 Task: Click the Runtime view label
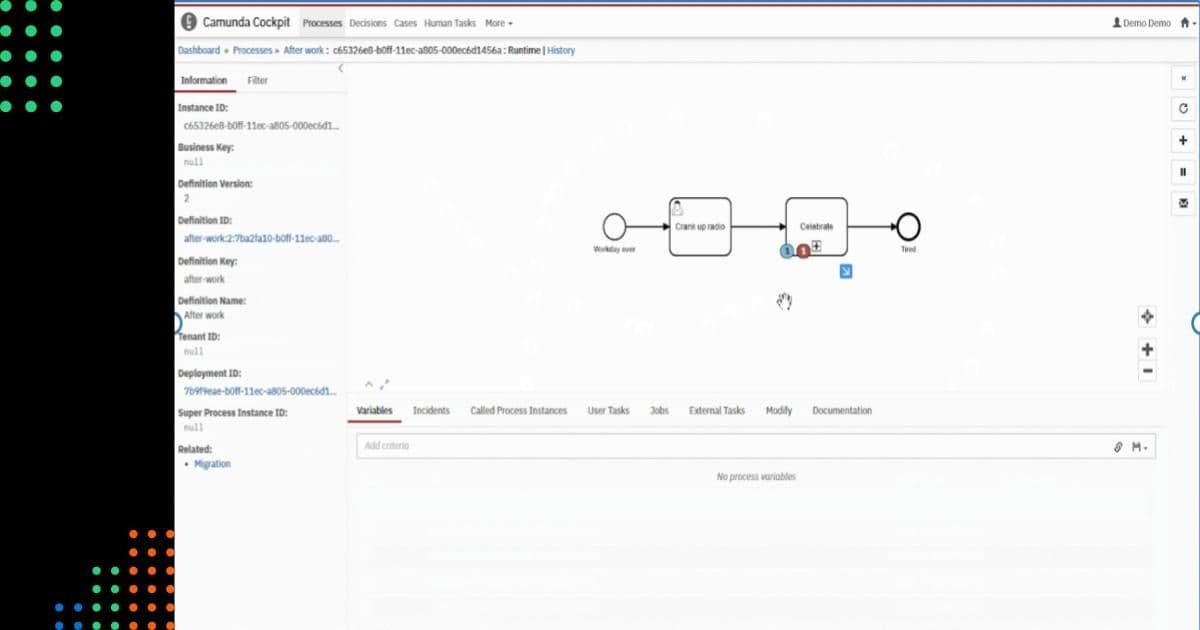(x=522, y=50)
